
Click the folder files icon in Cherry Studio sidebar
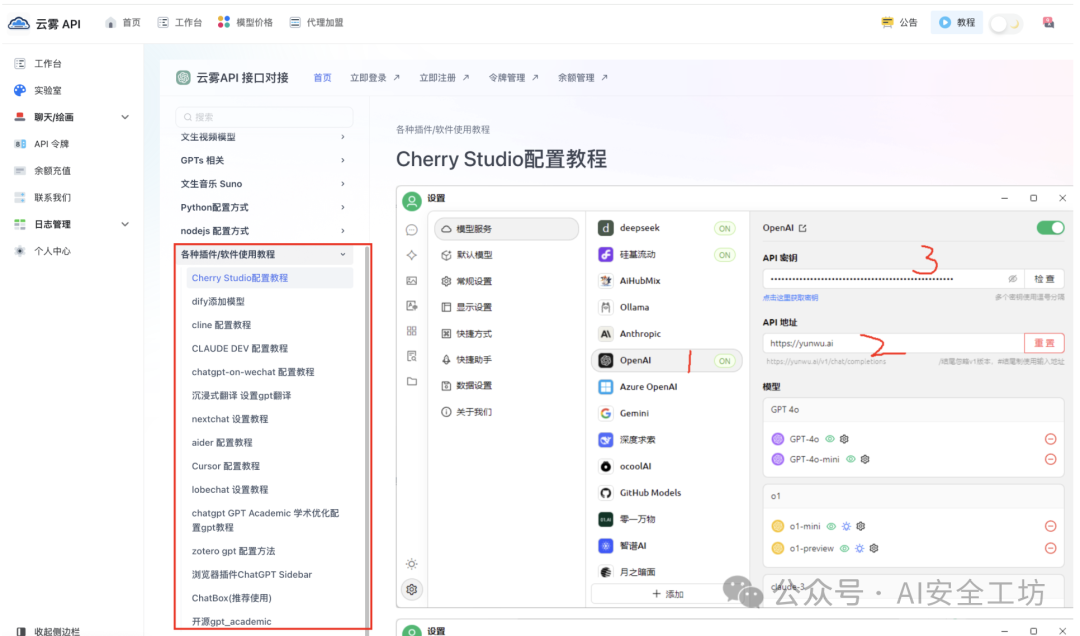point(412,381)
